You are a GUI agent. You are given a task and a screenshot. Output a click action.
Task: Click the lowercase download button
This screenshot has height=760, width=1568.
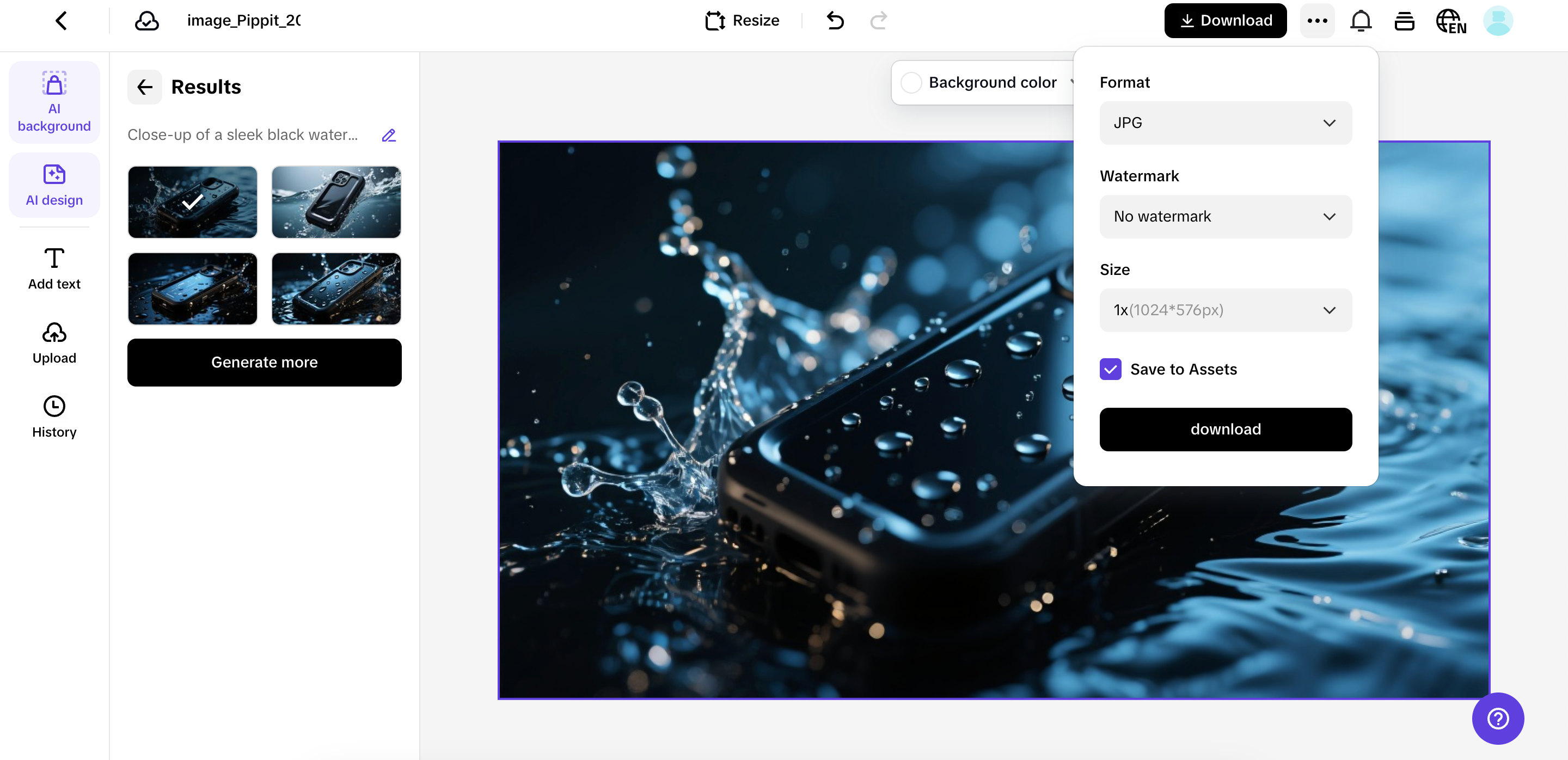1226,430
